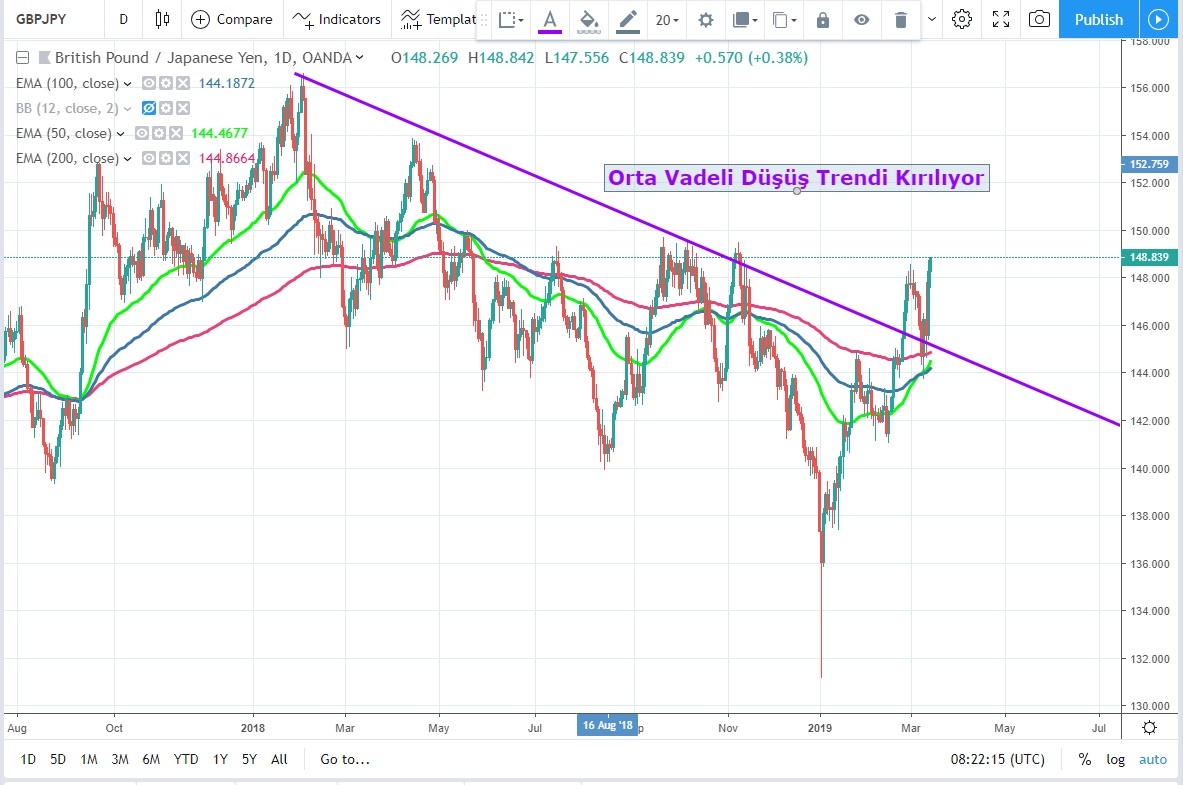Set range to 6M

(151, 759)
